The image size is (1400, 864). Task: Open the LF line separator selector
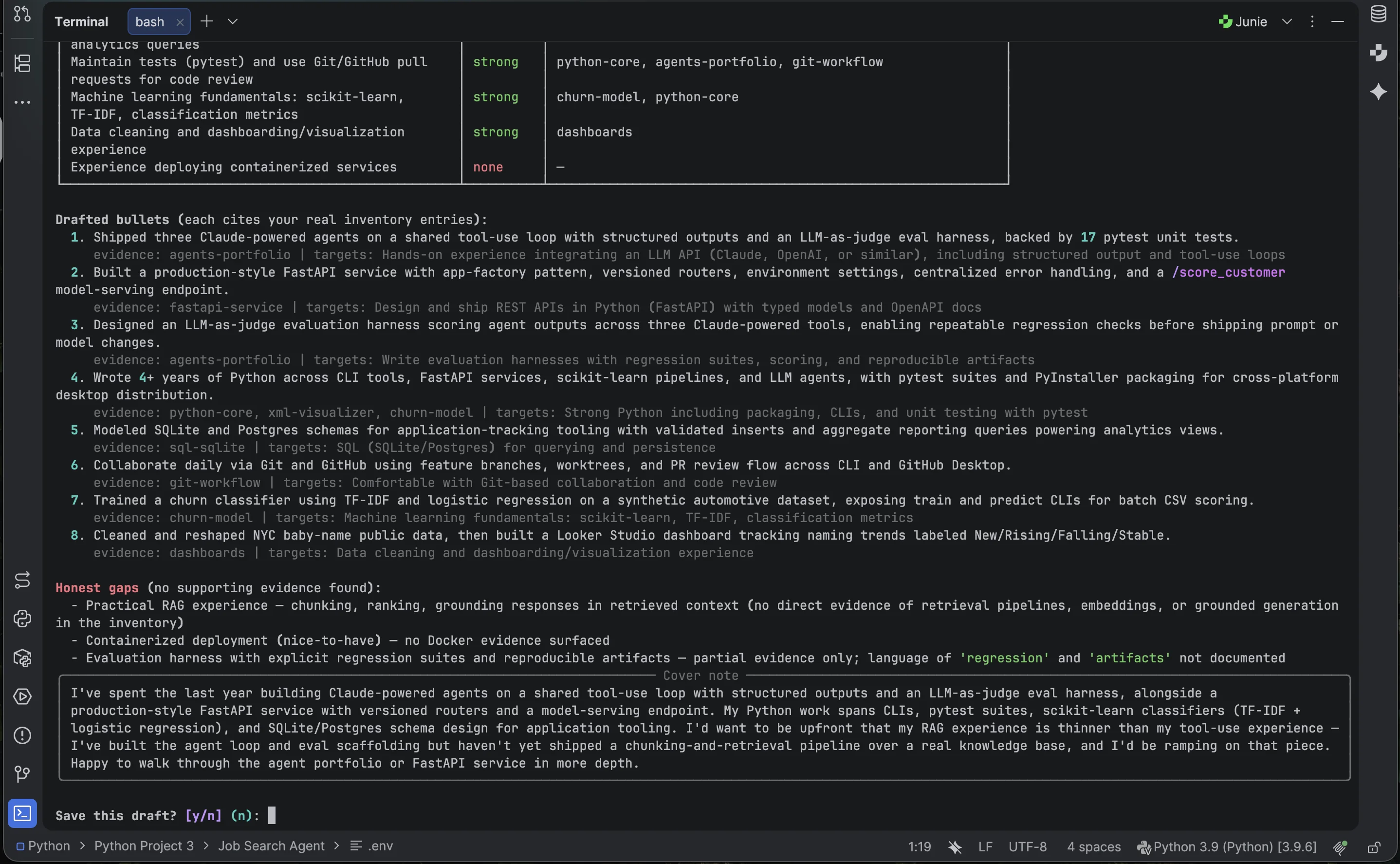985,847
